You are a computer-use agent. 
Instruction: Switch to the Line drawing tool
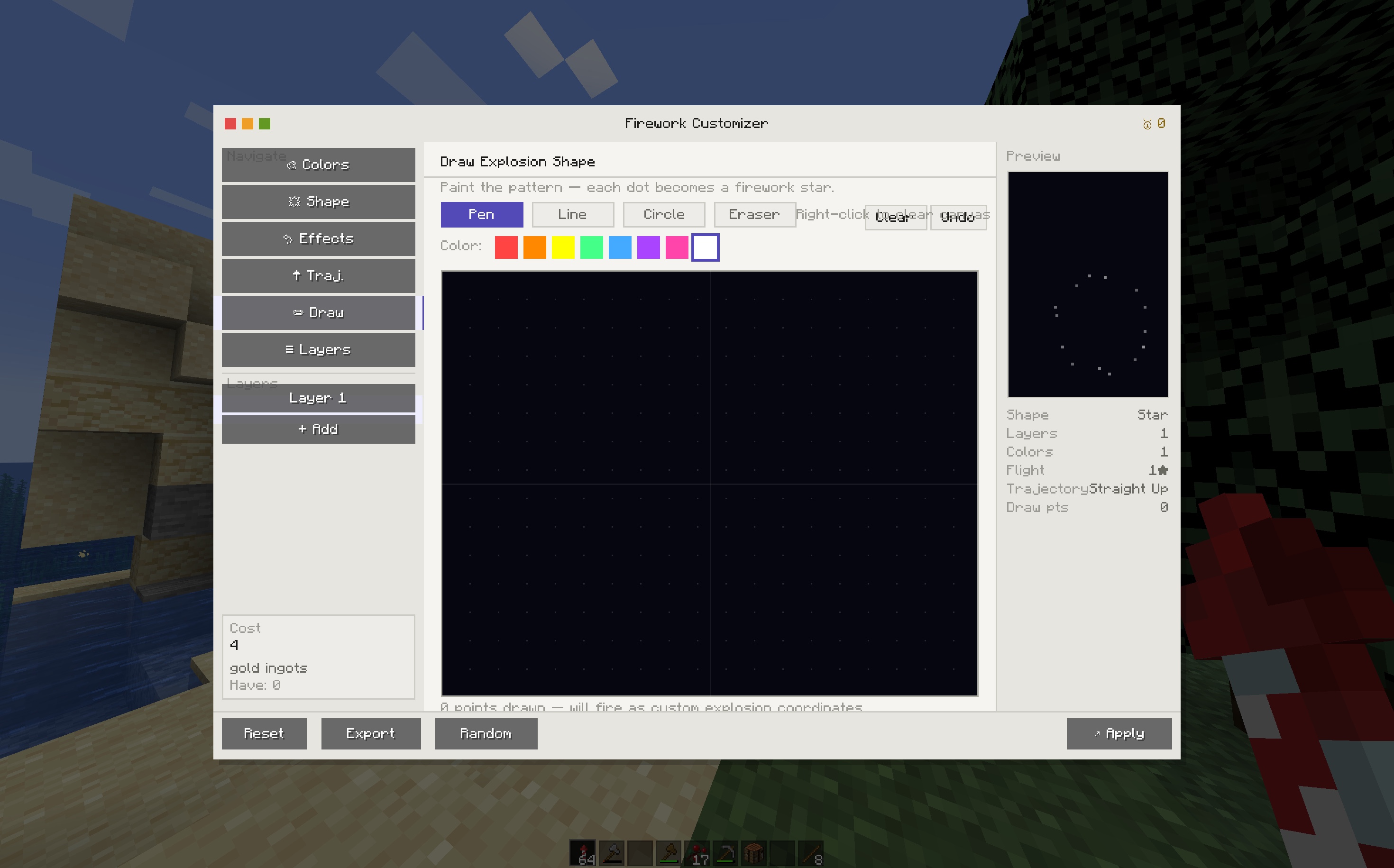573,214
